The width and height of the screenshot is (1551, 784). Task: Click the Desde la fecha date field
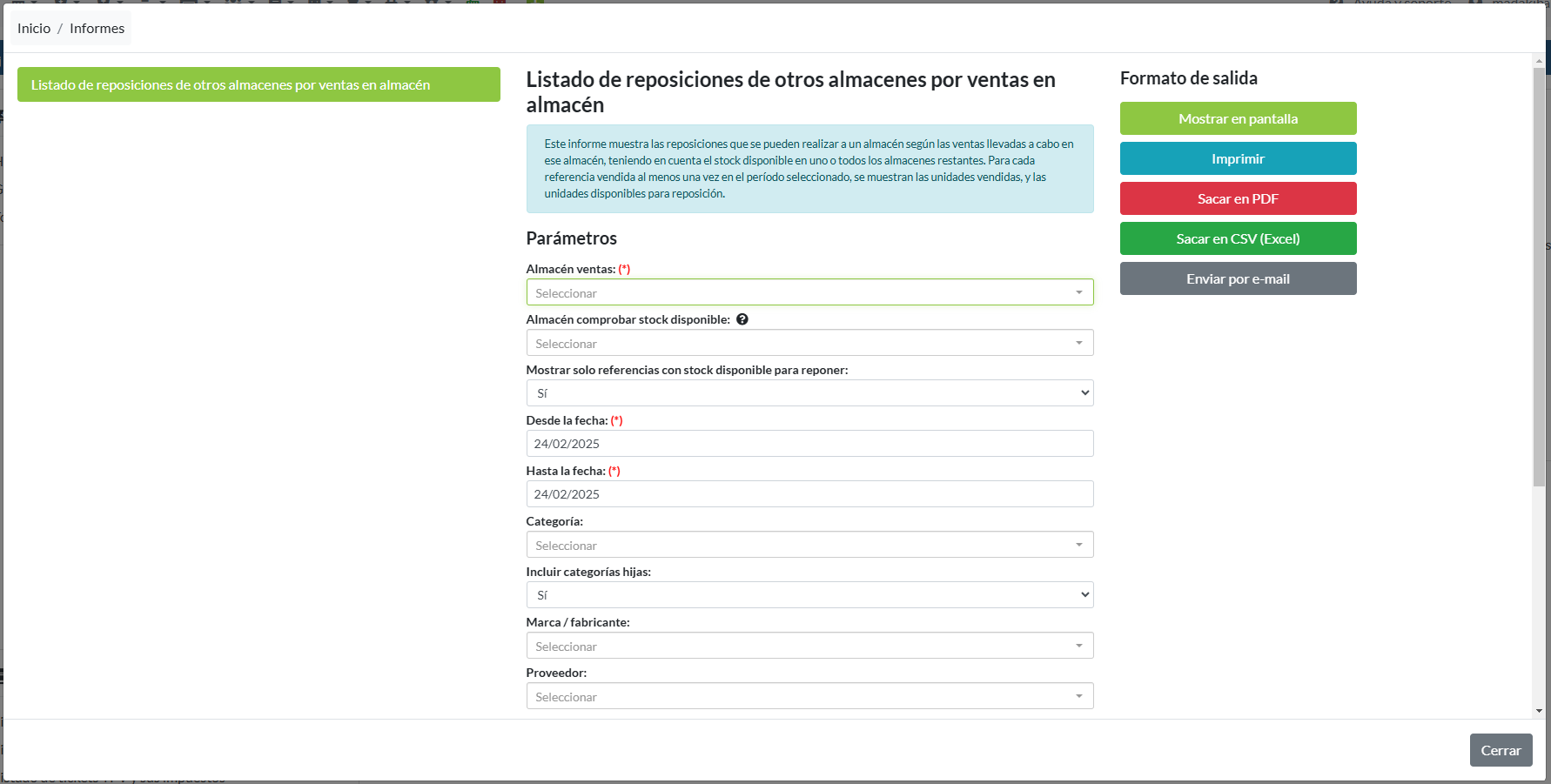(809, 443)
